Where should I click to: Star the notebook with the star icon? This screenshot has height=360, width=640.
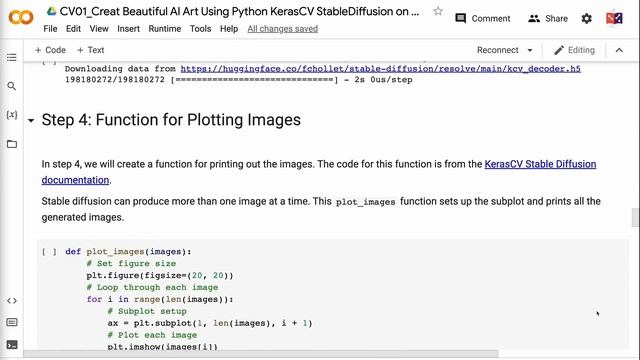(438, 11)
